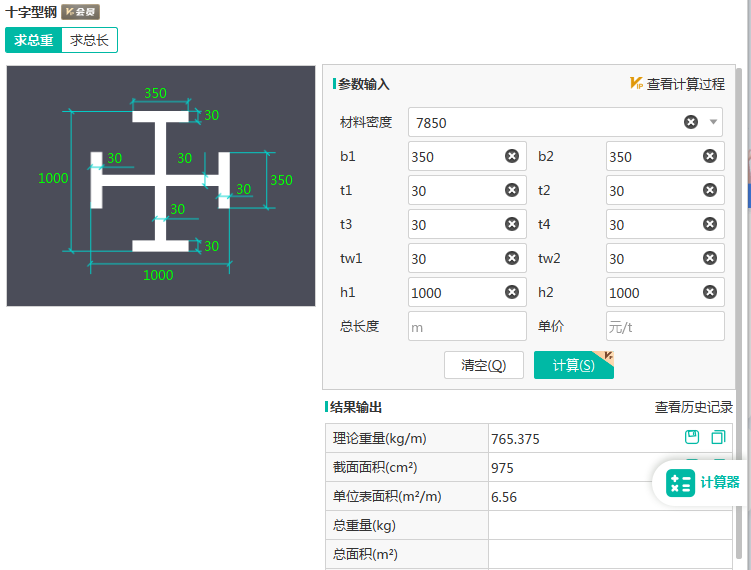The height and width of the screenshot is (570, 751).
Task: Open 查看历史记录 link
Action: [x=694, y=407]
